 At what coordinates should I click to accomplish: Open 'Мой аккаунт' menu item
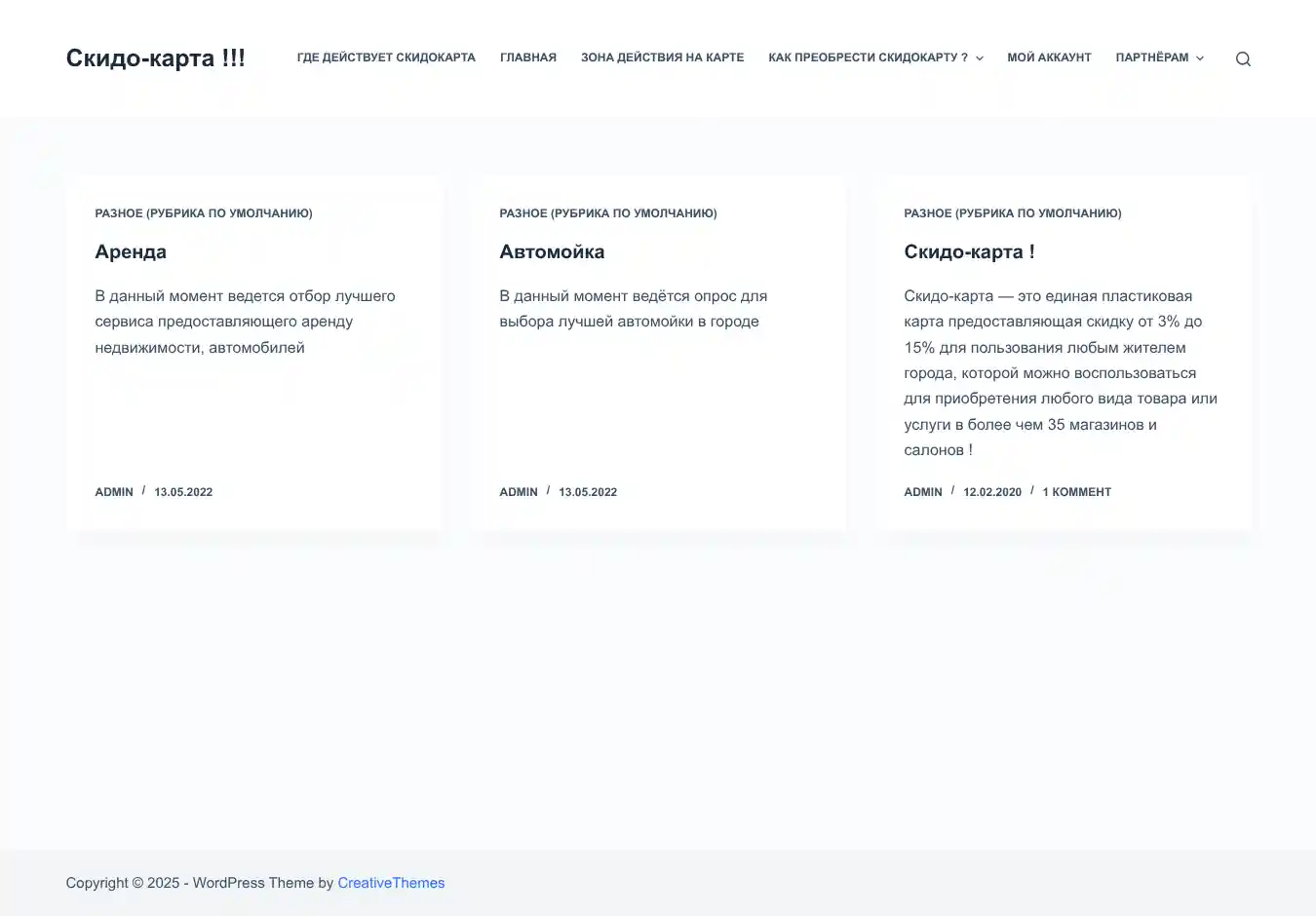click(1049, 57)
